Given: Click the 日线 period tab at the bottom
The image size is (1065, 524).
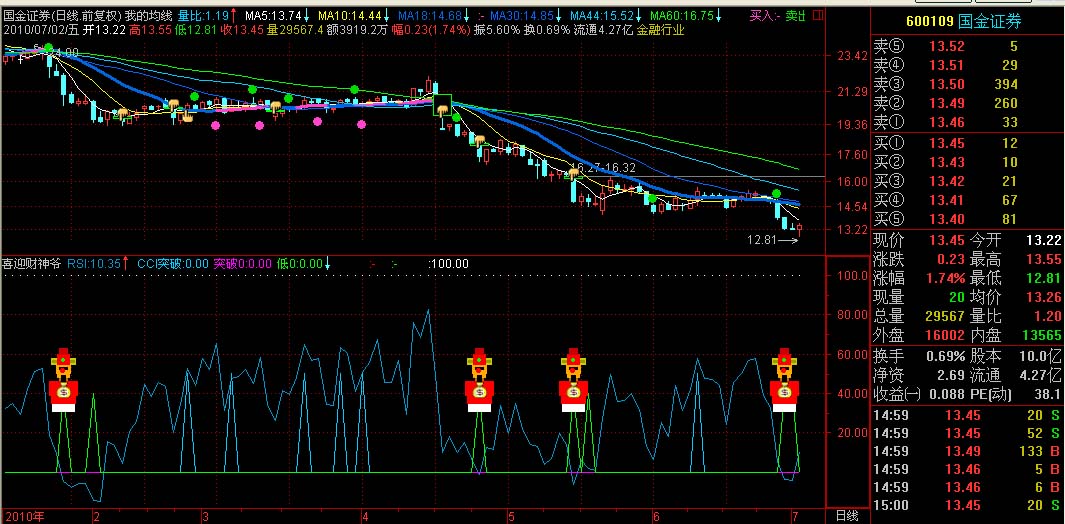Looking at the screenshot, I should coord(846,516).
